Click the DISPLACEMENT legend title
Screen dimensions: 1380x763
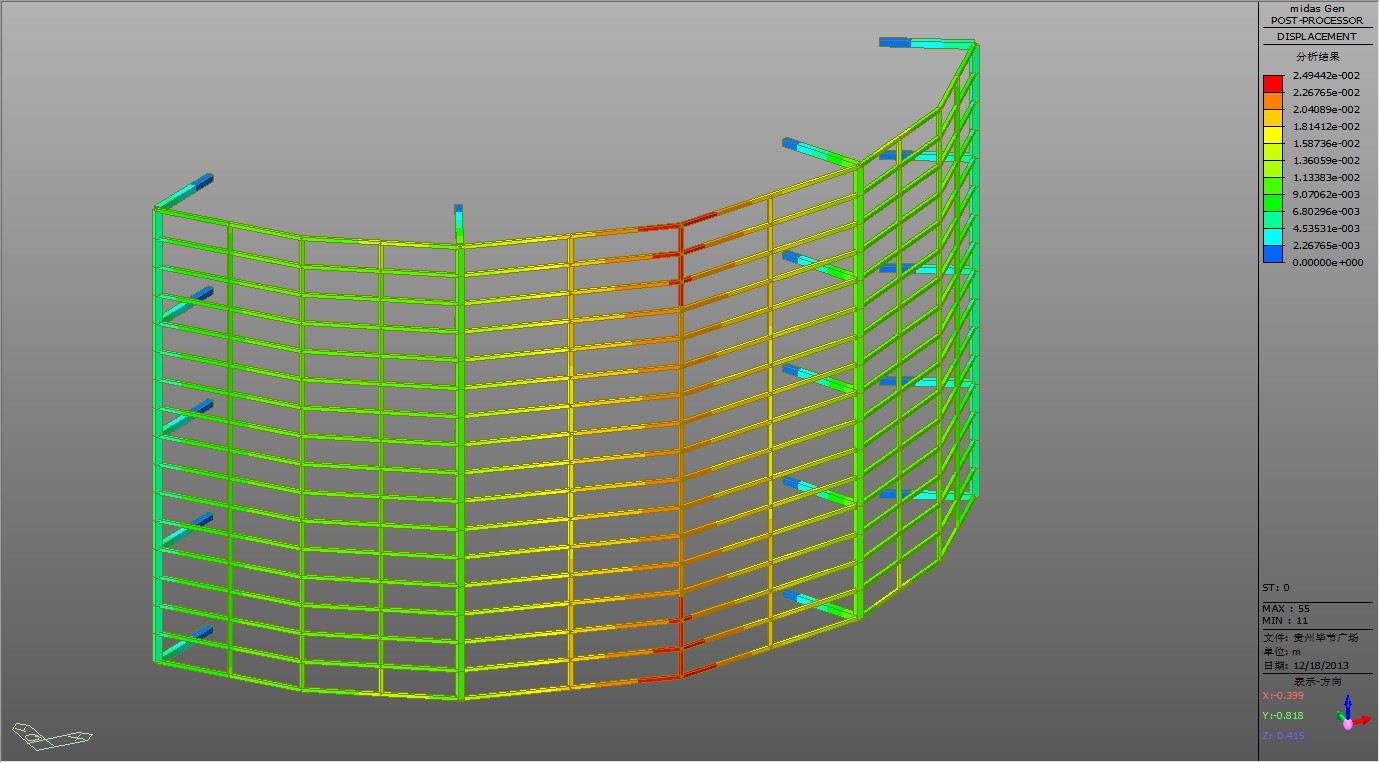pos(1317,37)
